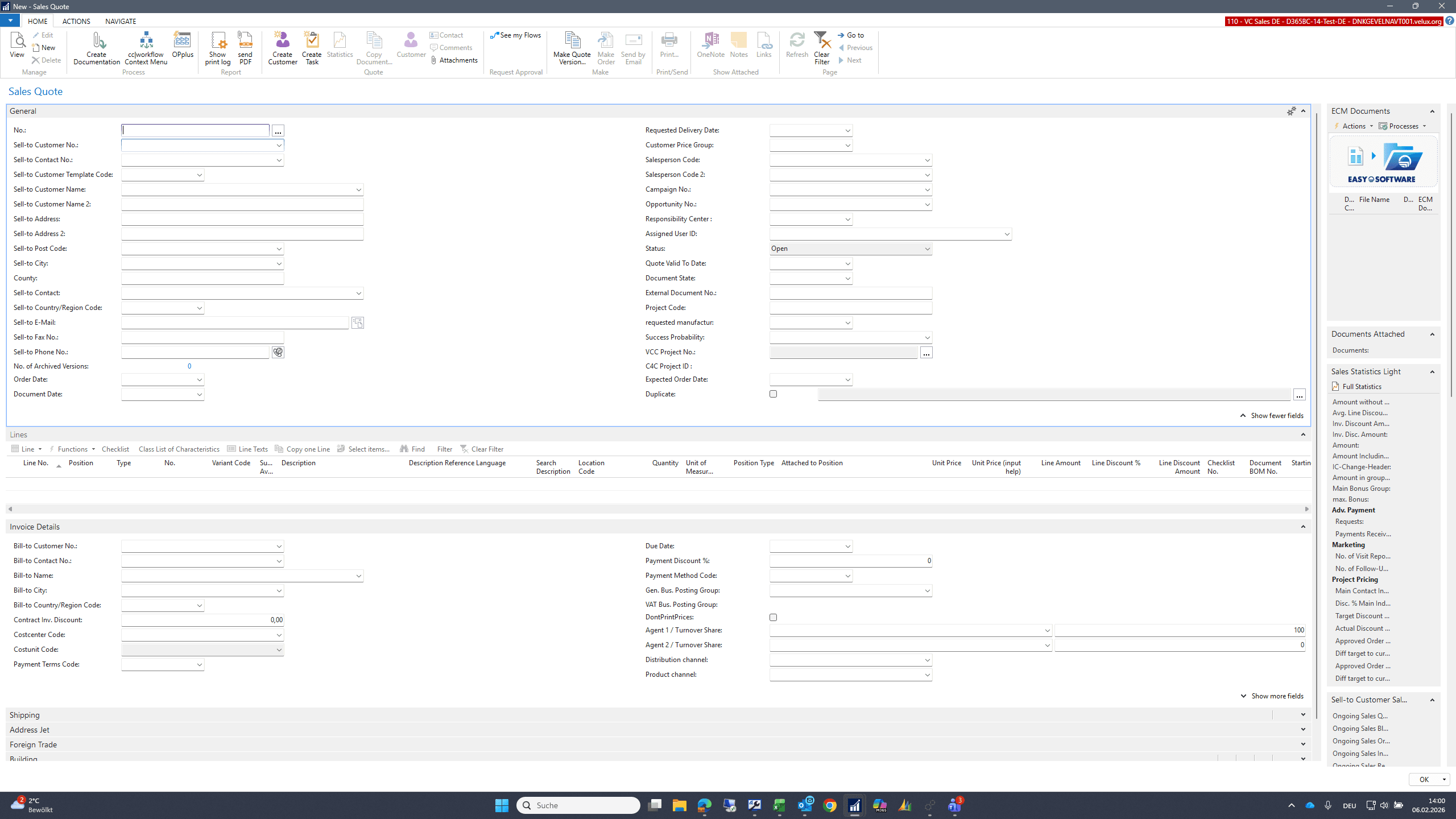Open the Document Date picker dropdown
This screenshot has height=819, width=1456.
pos(199,394)
